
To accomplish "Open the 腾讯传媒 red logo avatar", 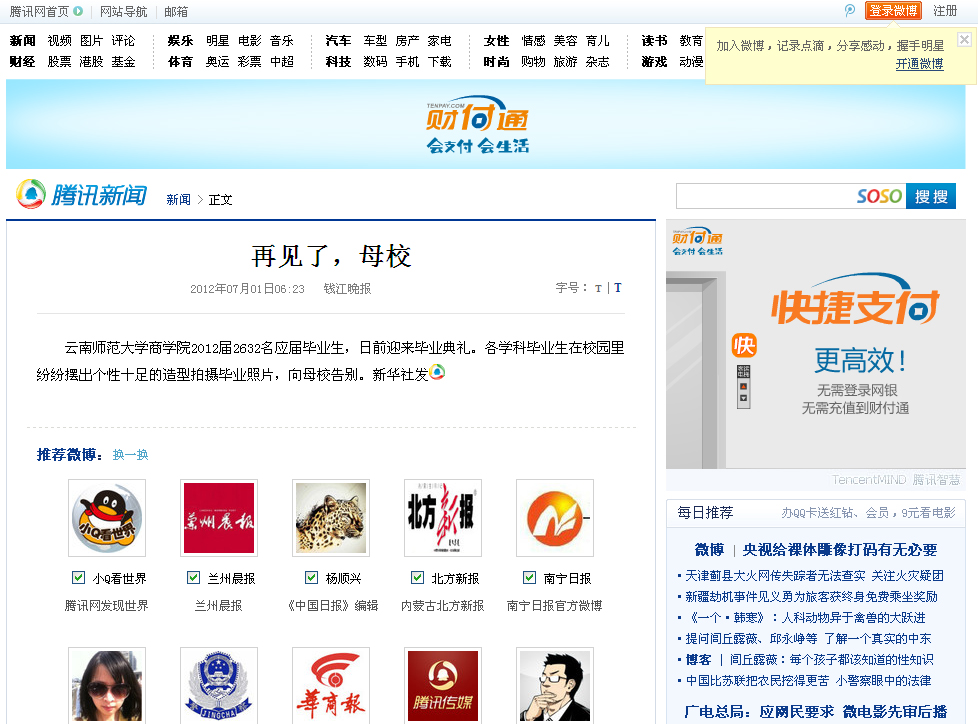I will pos(443,685).
